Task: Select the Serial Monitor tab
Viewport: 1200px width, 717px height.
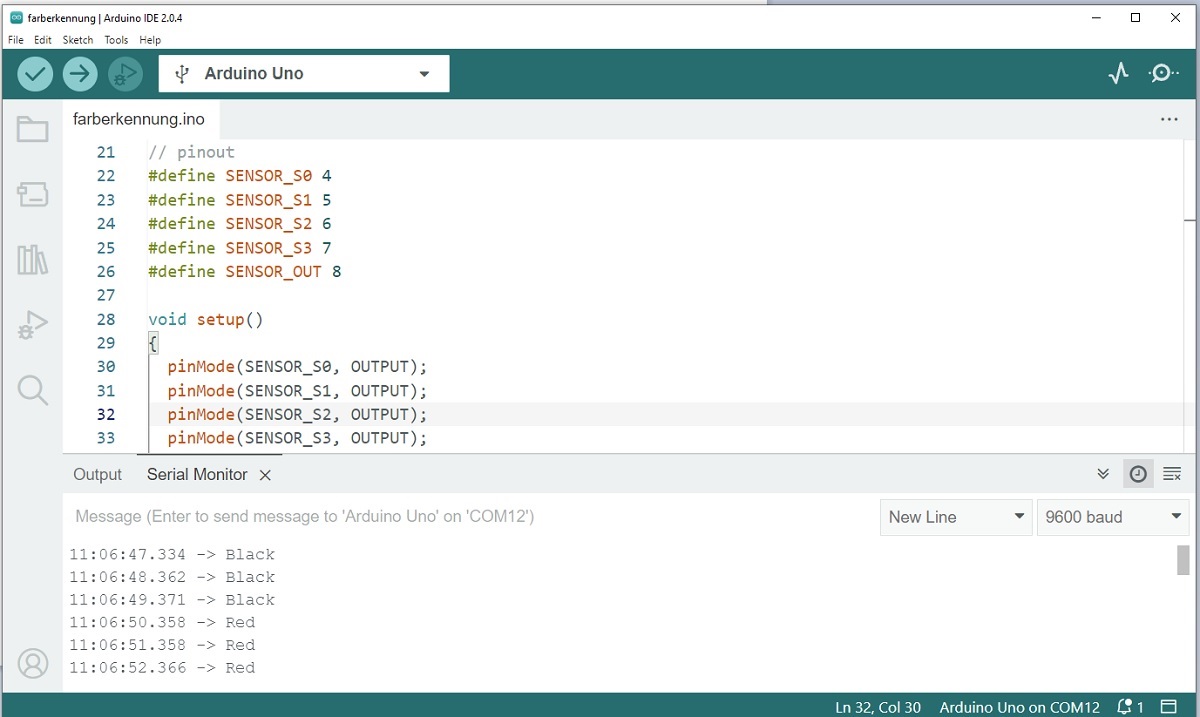Action: pyautogui.click(x=197, y=474)
